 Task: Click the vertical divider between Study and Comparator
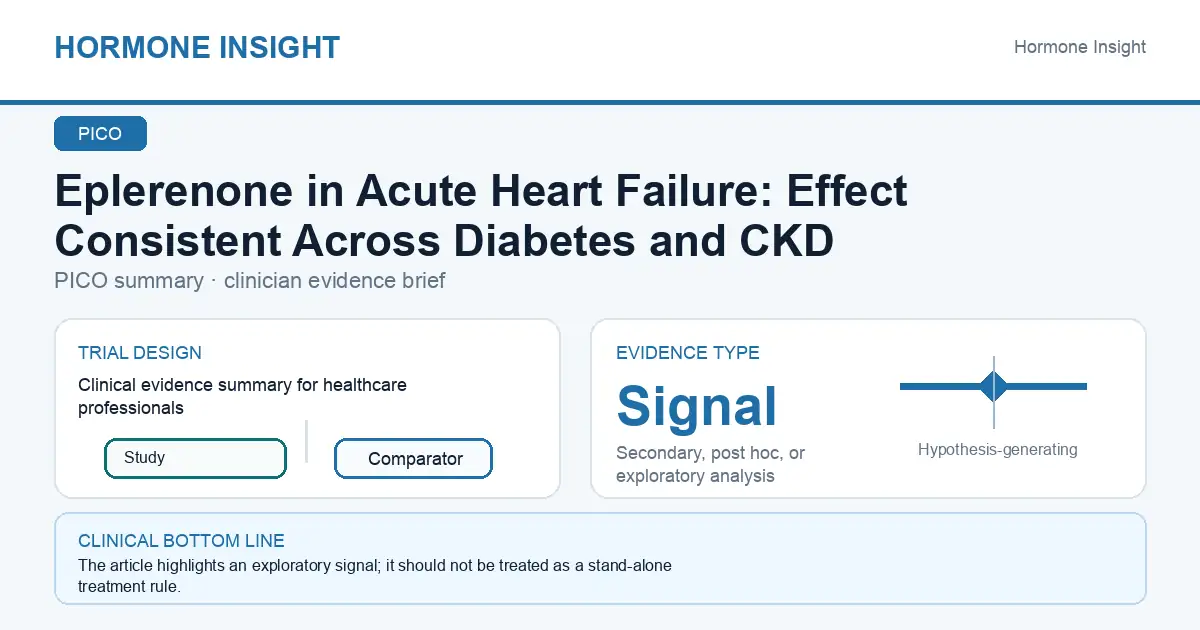pos(306,441)
